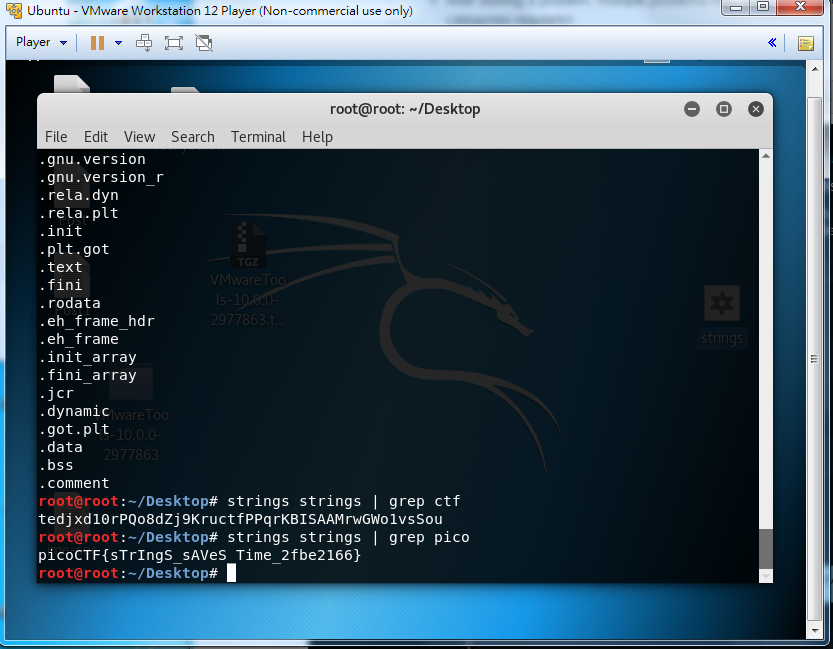Restore down the VMware Player window

763,7
